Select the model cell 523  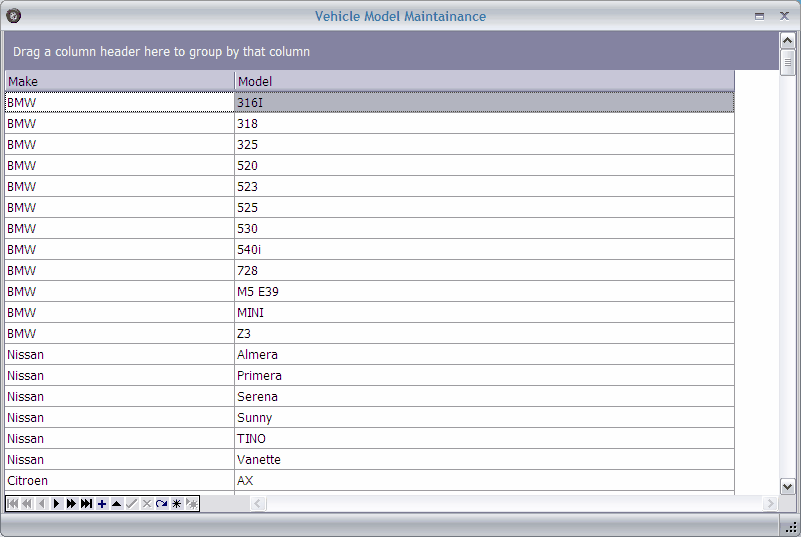[x=484, y=186]
